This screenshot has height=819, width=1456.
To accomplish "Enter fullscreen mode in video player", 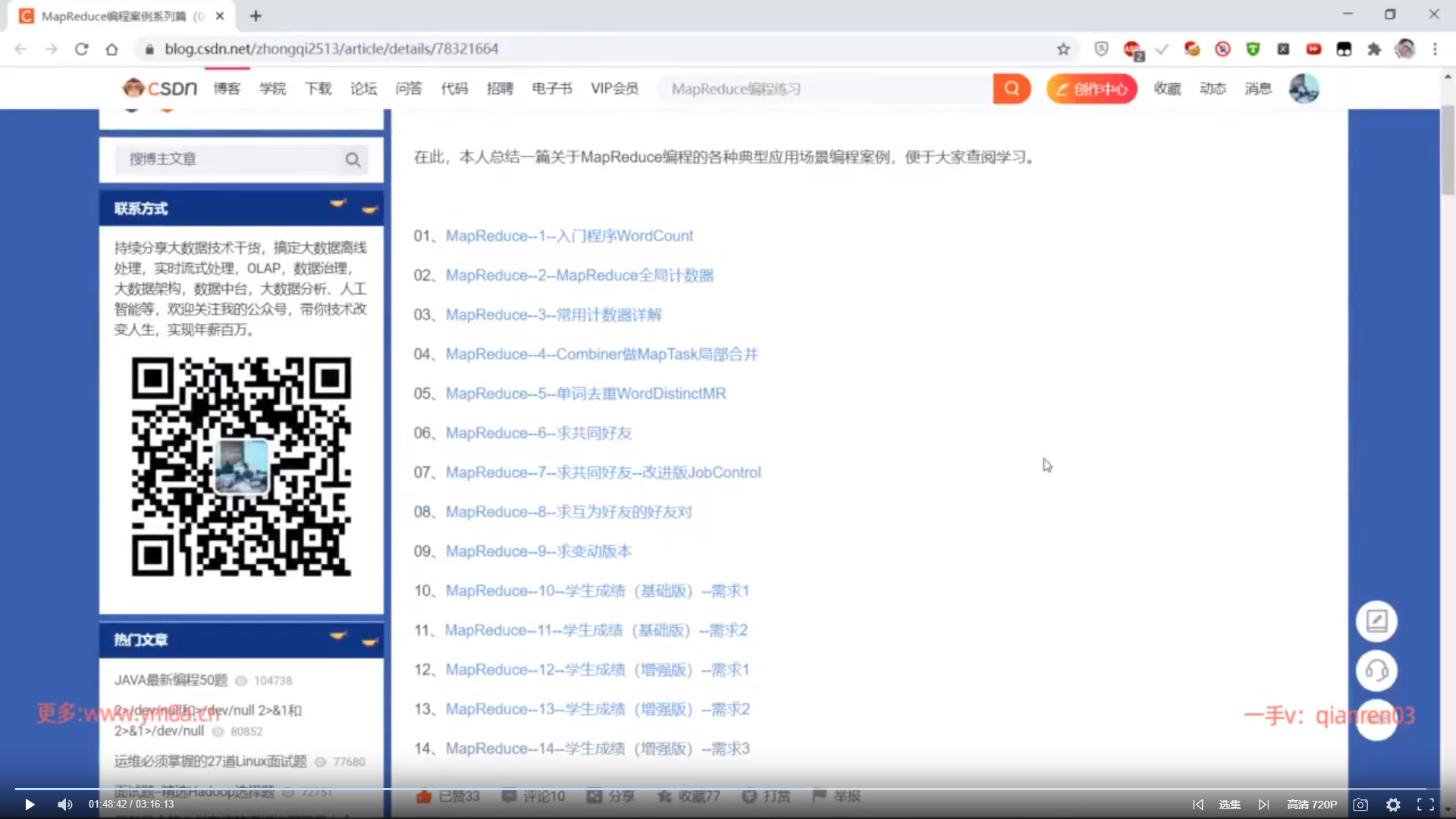I will pyautogui.click(x=1425, y=805).
